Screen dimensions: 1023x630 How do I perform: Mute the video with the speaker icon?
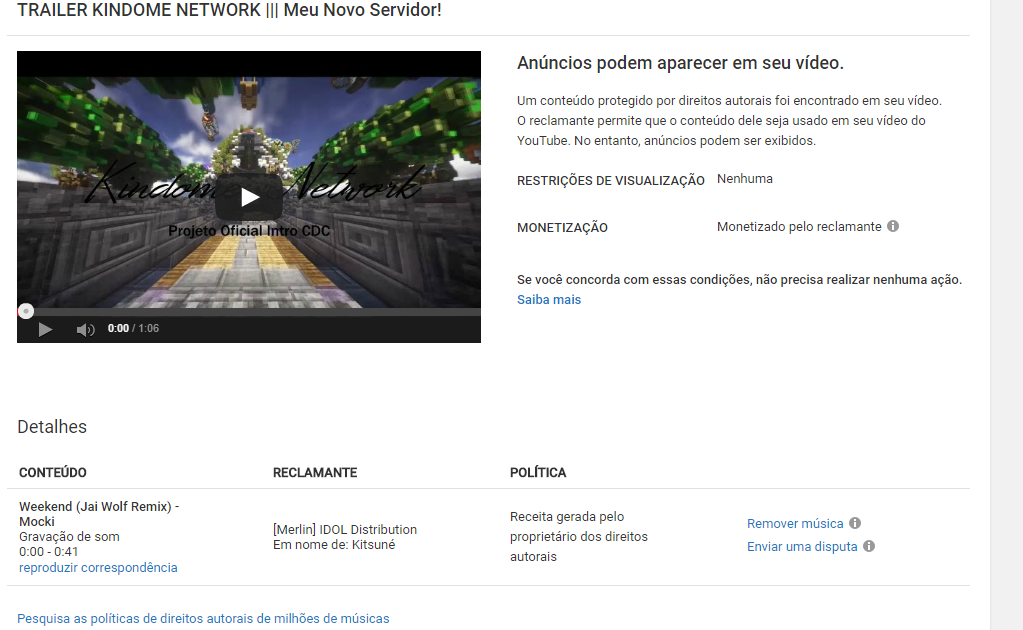tap(85, 329)
